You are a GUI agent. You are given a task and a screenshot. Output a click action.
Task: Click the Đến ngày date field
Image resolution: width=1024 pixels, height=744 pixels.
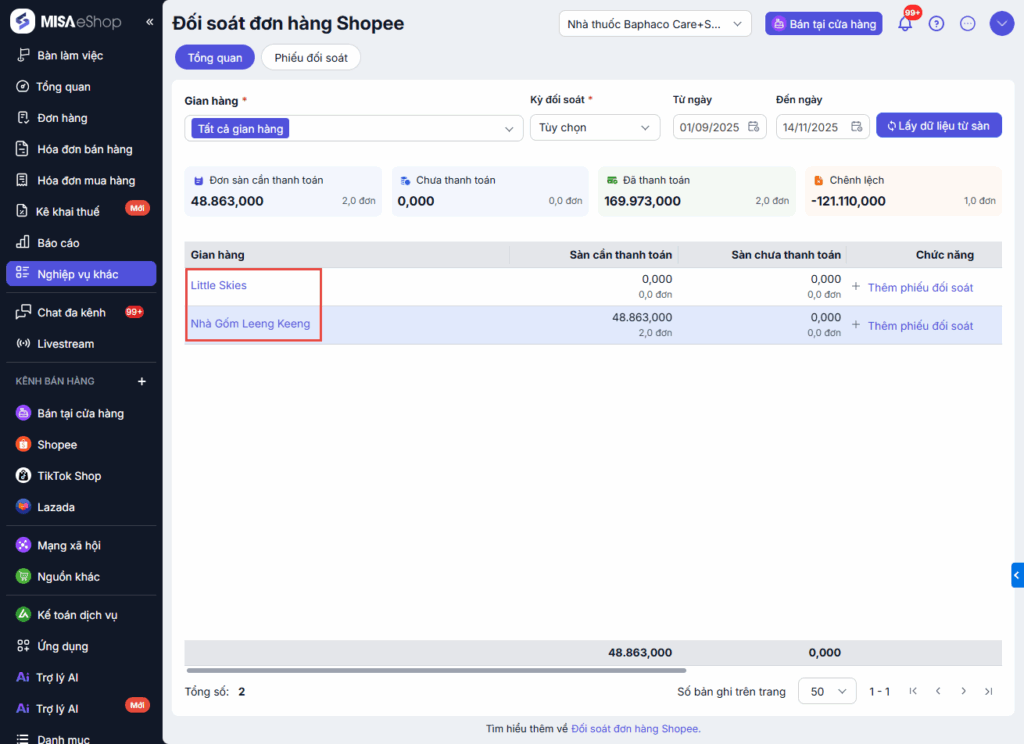tap(822, 127)
